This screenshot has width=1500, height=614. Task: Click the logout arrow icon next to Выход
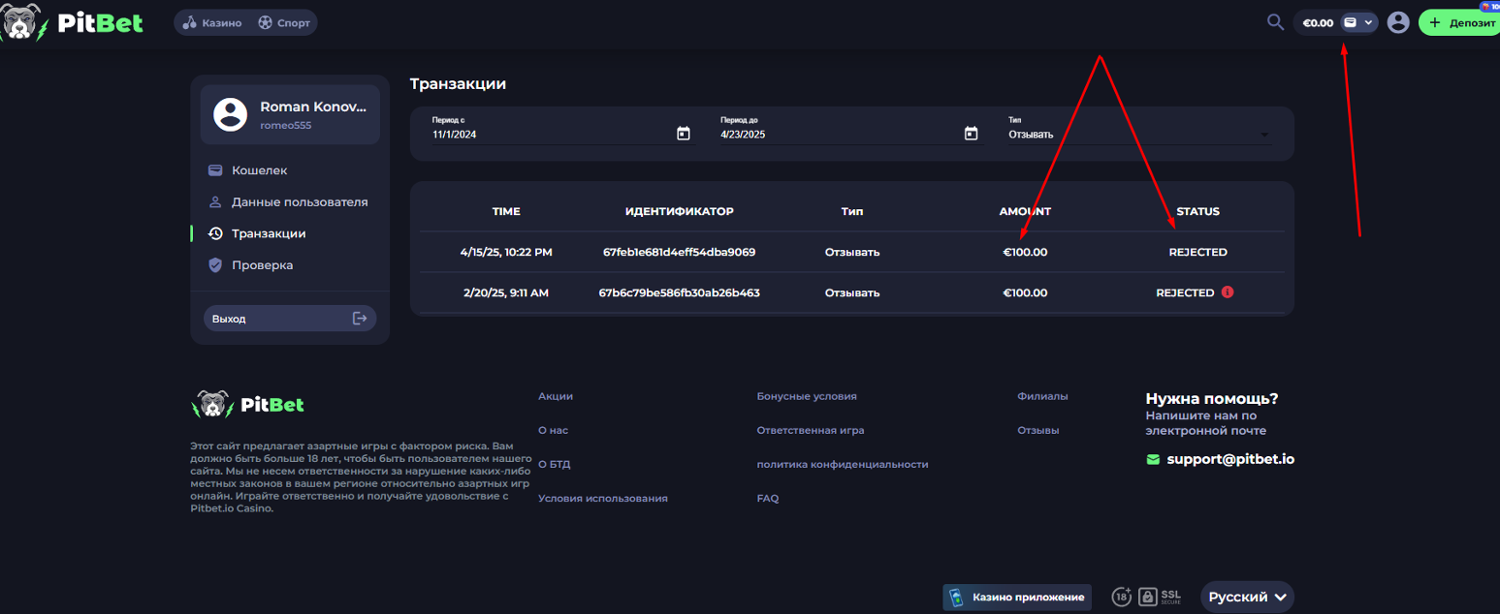pos(360,319)
